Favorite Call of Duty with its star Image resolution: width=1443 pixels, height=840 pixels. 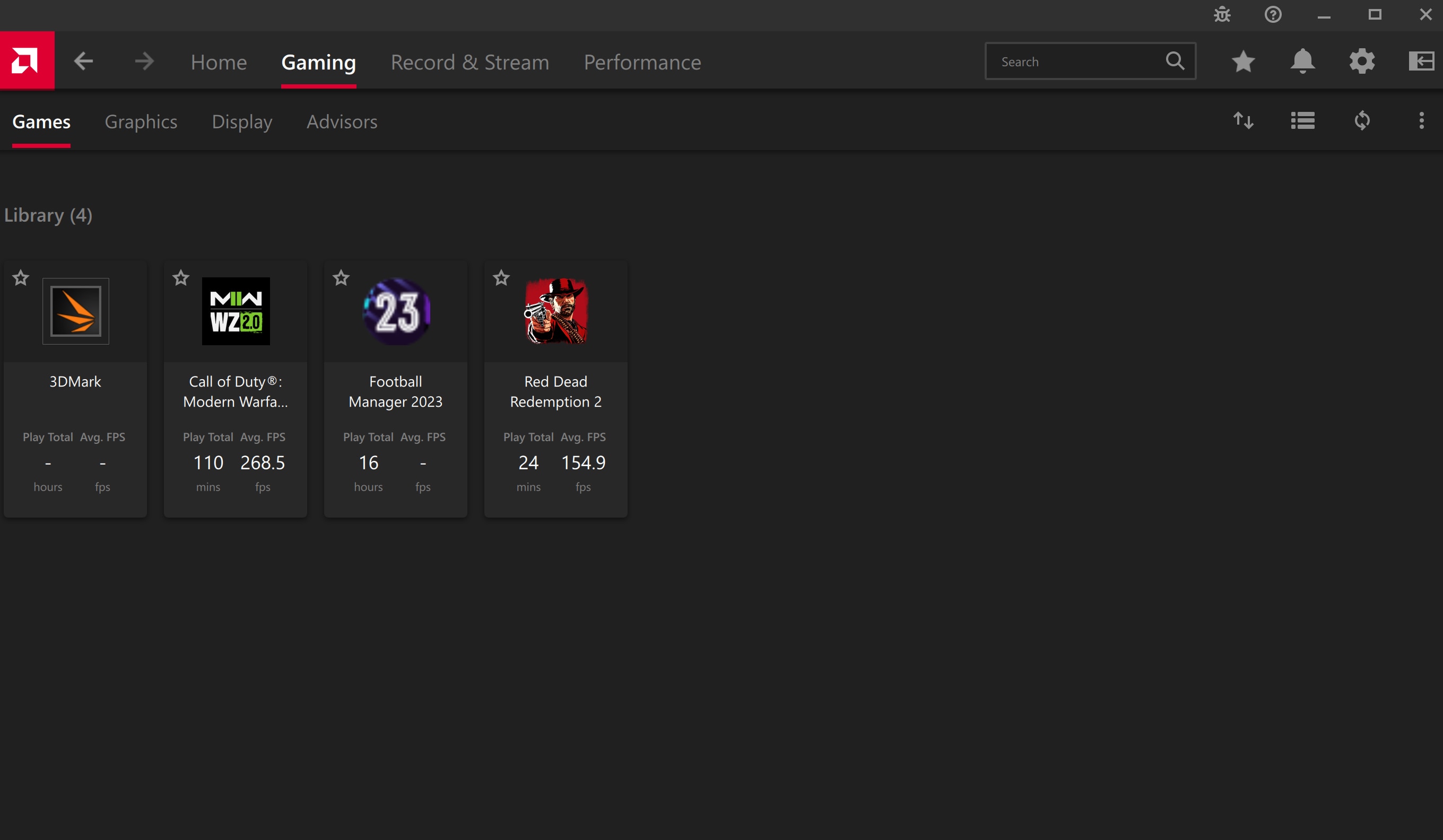(181, 278)
